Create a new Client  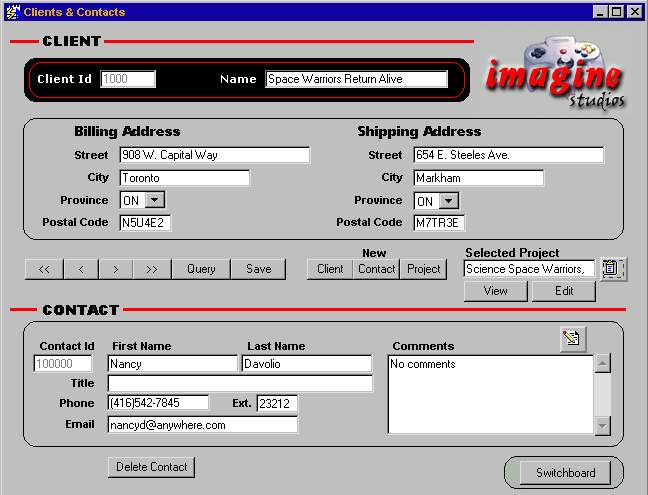330,269
